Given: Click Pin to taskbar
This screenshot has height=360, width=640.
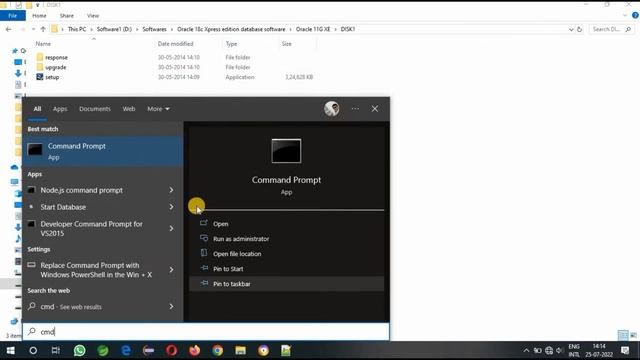Looking at the screenshot, I should 287,284.
